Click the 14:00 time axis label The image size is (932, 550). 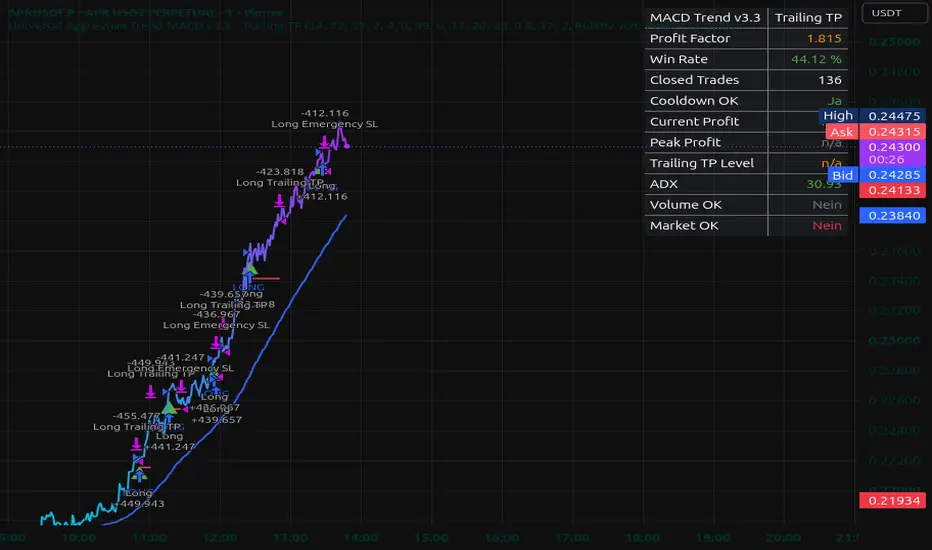point(361,538)
